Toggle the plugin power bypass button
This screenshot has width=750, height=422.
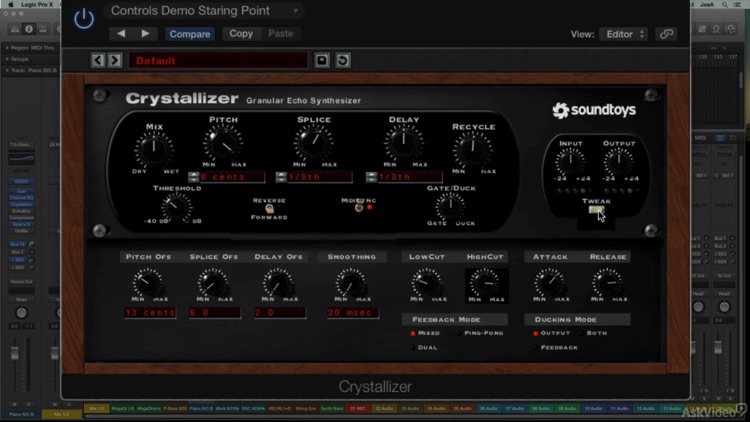click(84, 19)
